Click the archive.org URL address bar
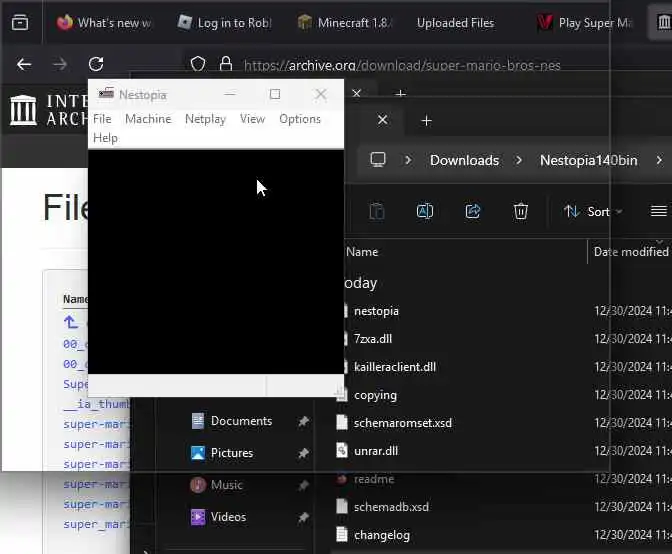Screen dimensions: 672x554 coord(402,66)
